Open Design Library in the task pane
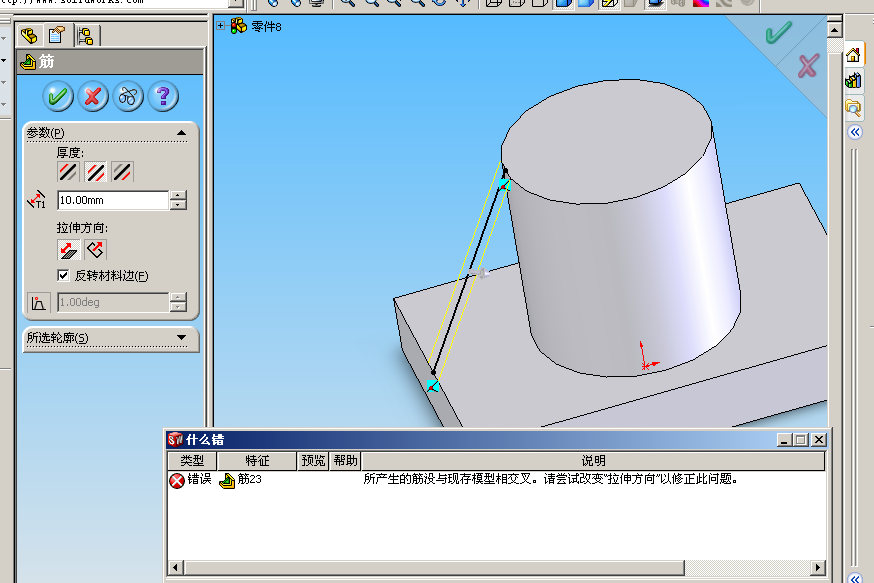874x583 pixels. 853,81
